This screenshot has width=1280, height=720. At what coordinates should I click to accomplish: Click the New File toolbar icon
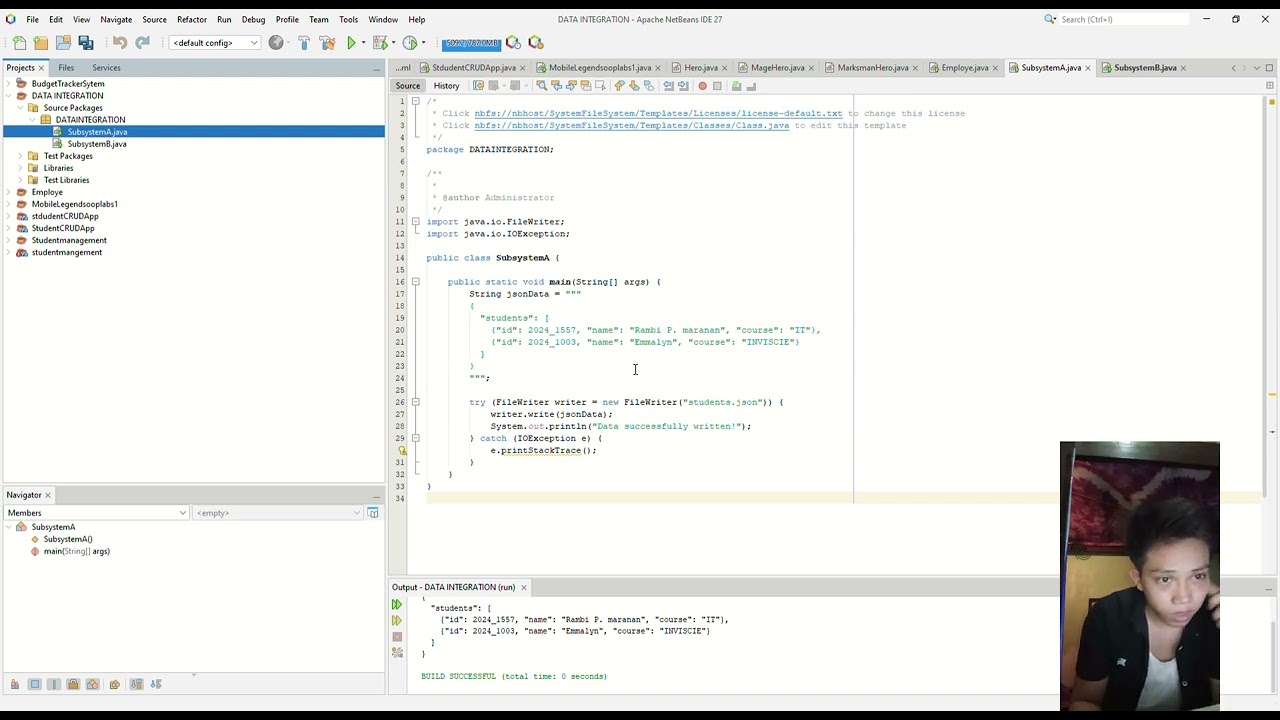(x=19, y=43)
